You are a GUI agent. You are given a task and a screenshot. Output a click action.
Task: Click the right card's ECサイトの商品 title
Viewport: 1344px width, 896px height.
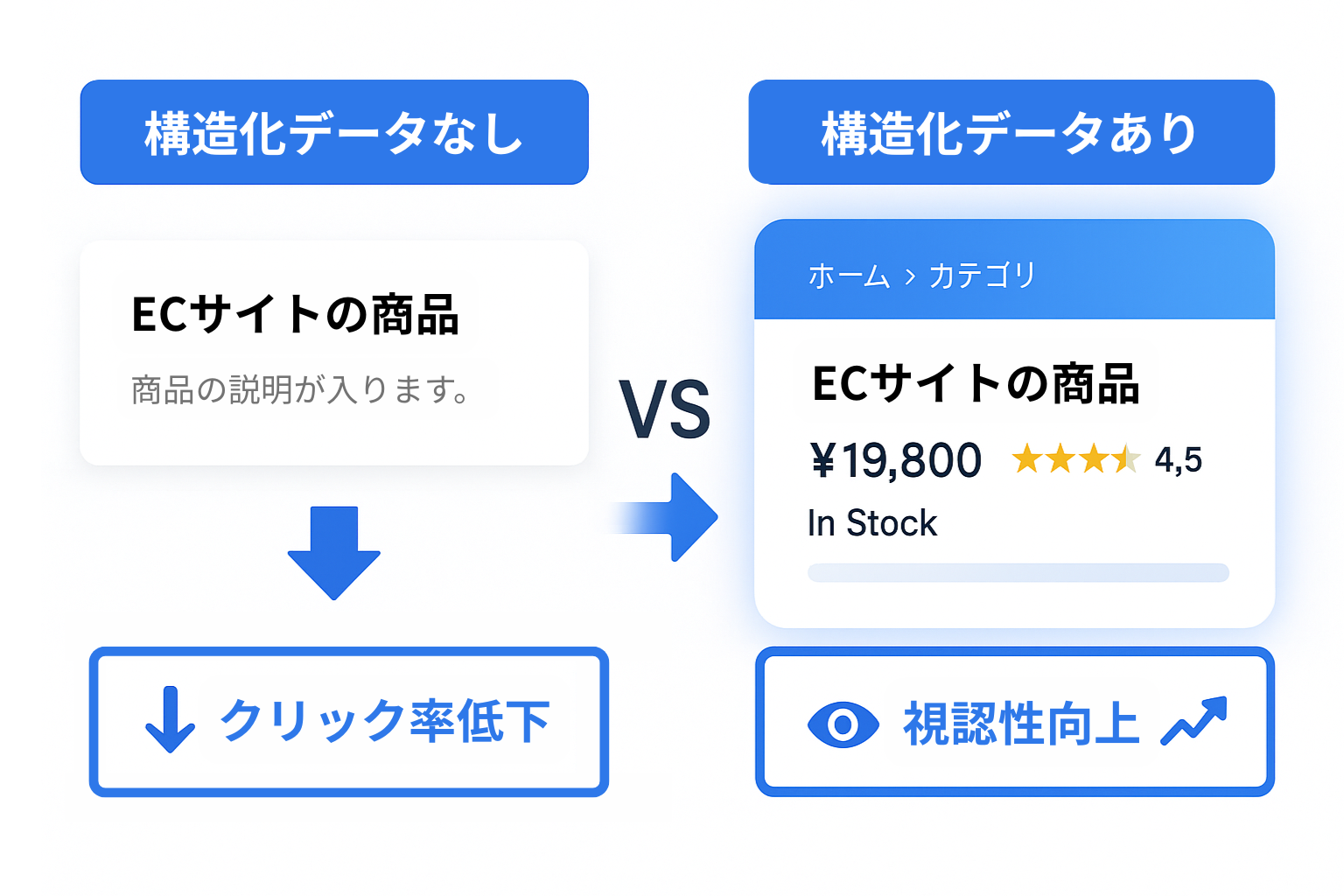[x=976, y=383]
